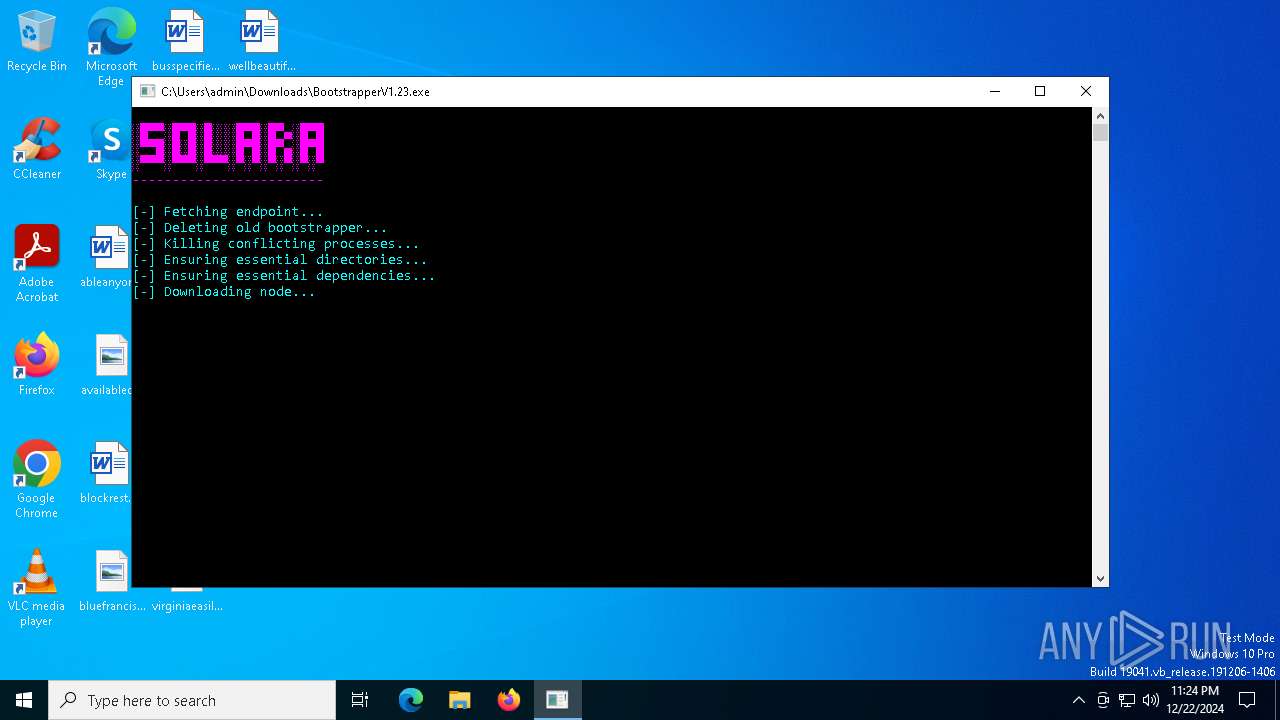Screen dimensions: 1280x720
Task: Open the Skype desktop shortcut
Action: (110, 149)
